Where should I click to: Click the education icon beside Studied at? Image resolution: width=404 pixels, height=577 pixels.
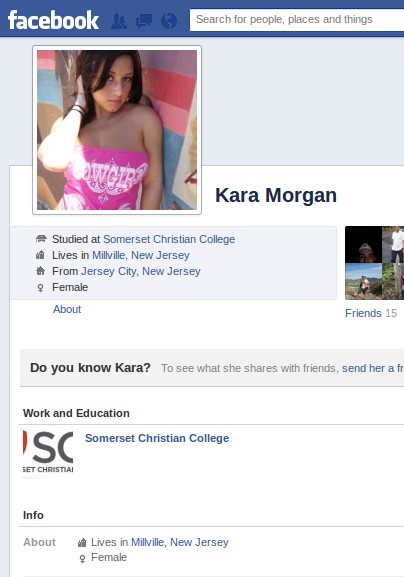tap(41, 238)
